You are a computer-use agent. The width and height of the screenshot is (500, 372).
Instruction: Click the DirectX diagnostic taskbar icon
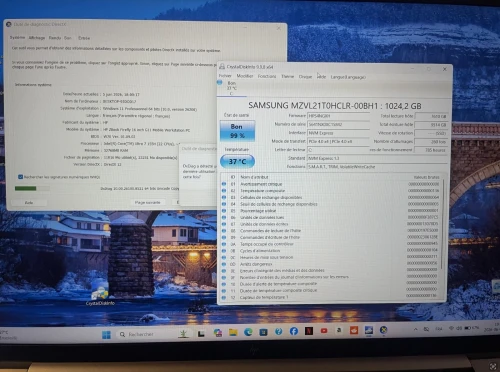pos(383,330)
